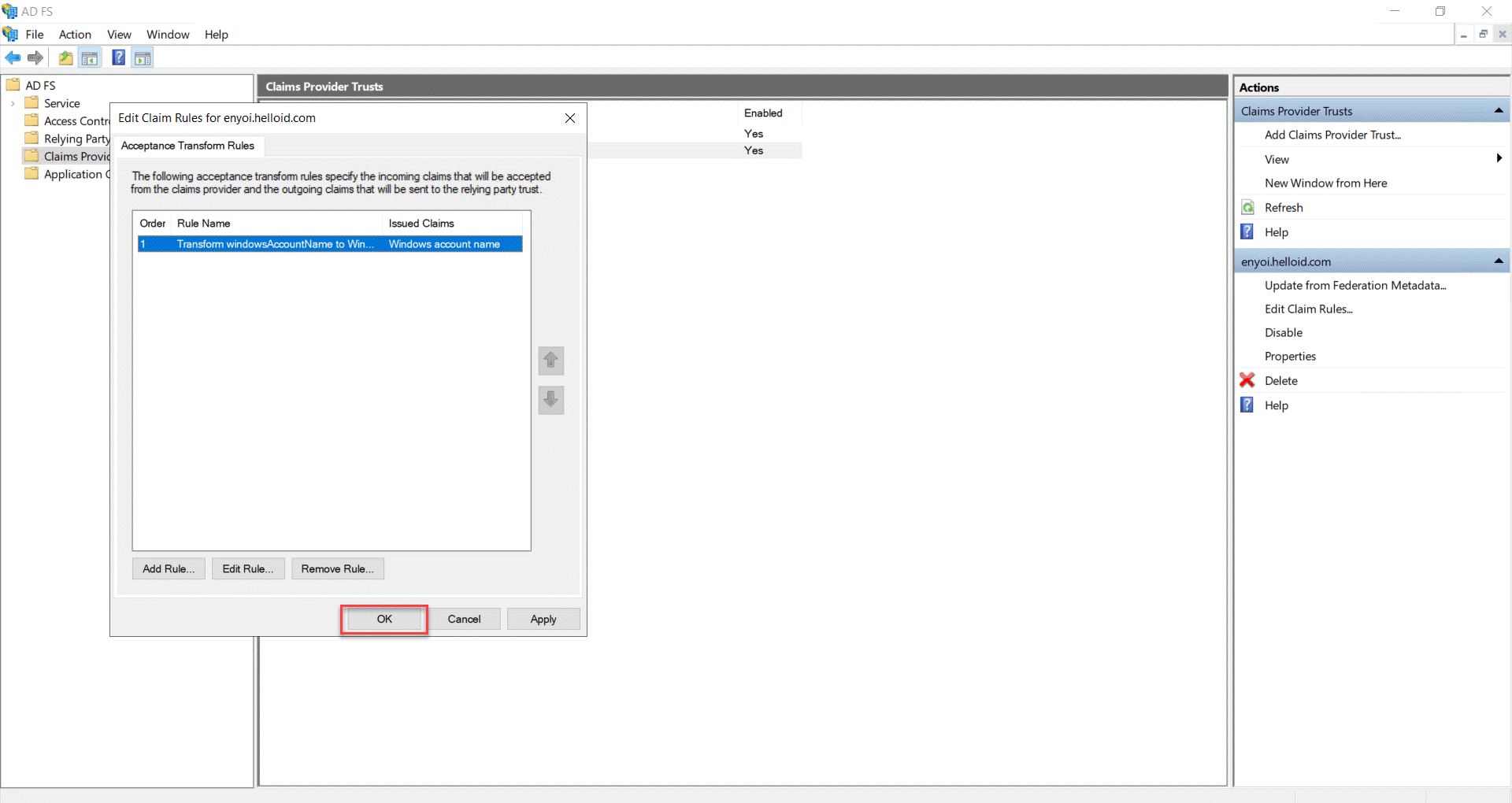
Task: Open the View menu
Action: (x=119, y=35)
